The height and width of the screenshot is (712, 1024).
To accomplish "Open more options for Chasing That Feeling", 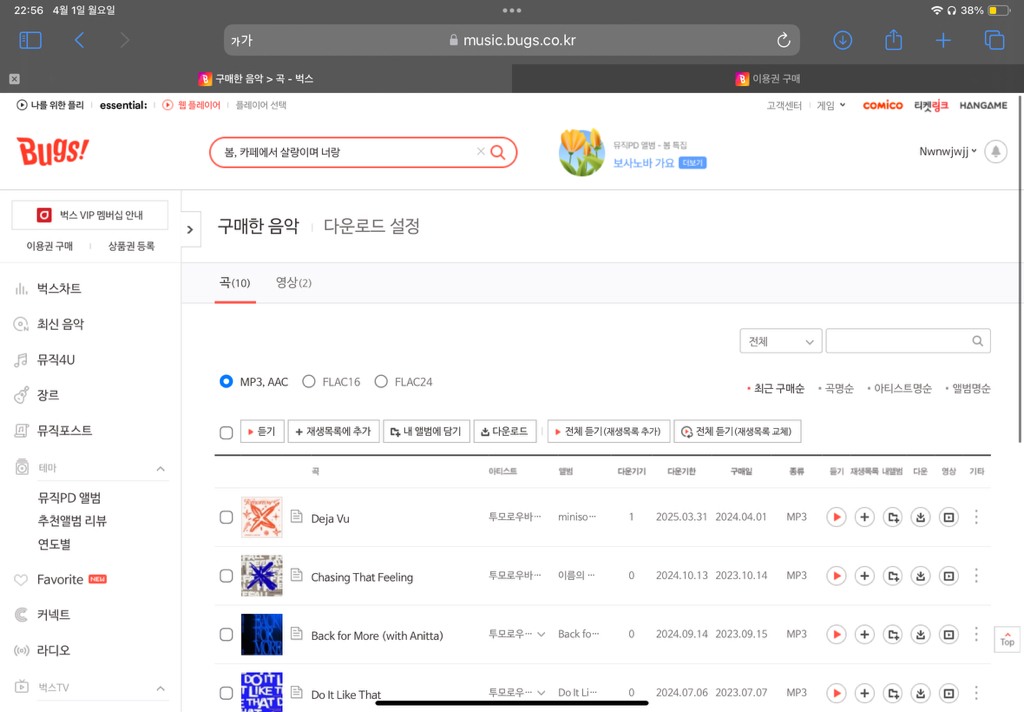I will click(976, 576).
